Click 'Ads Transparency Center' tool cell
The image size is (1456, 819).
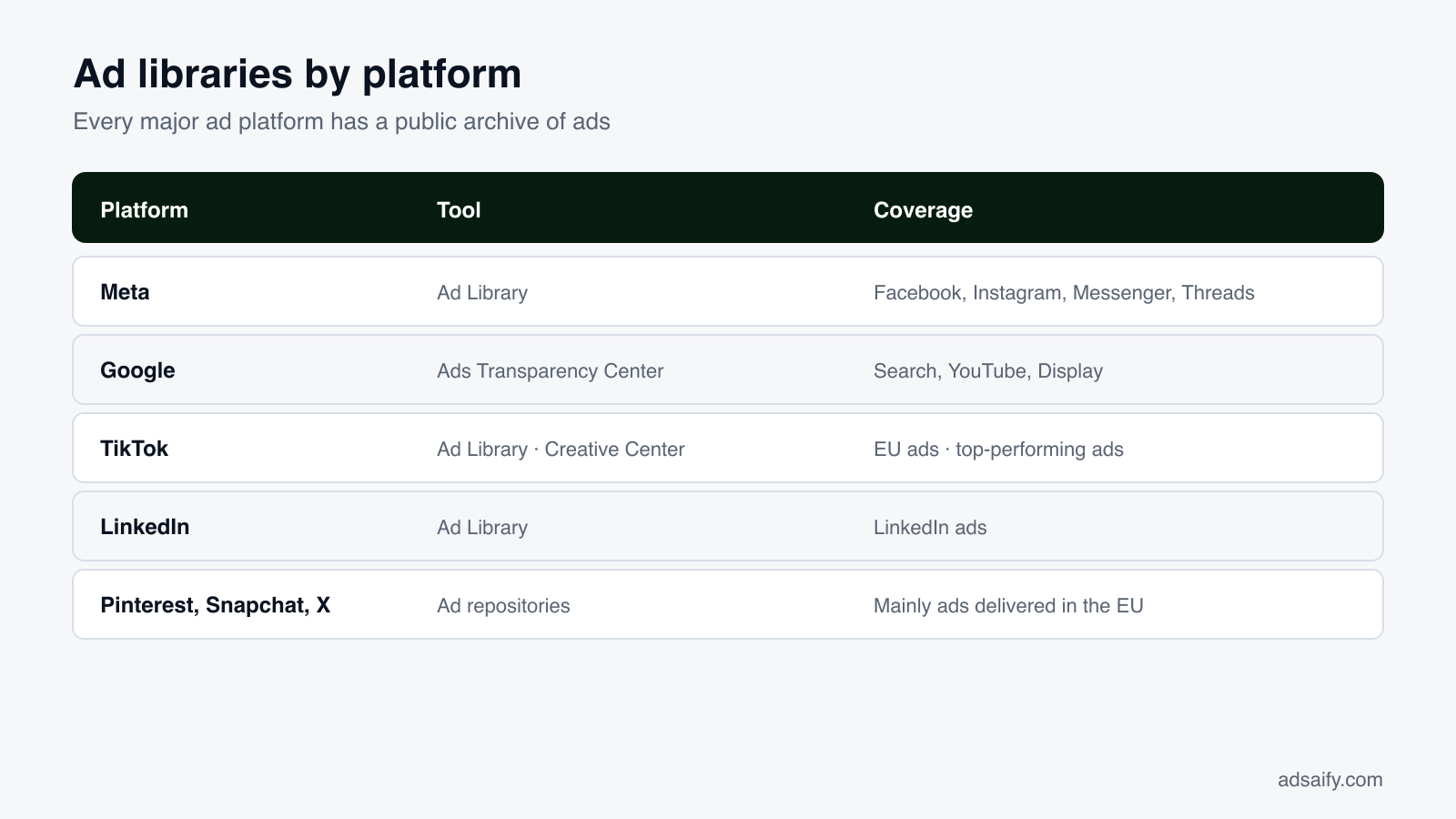[x=550, y=371]
